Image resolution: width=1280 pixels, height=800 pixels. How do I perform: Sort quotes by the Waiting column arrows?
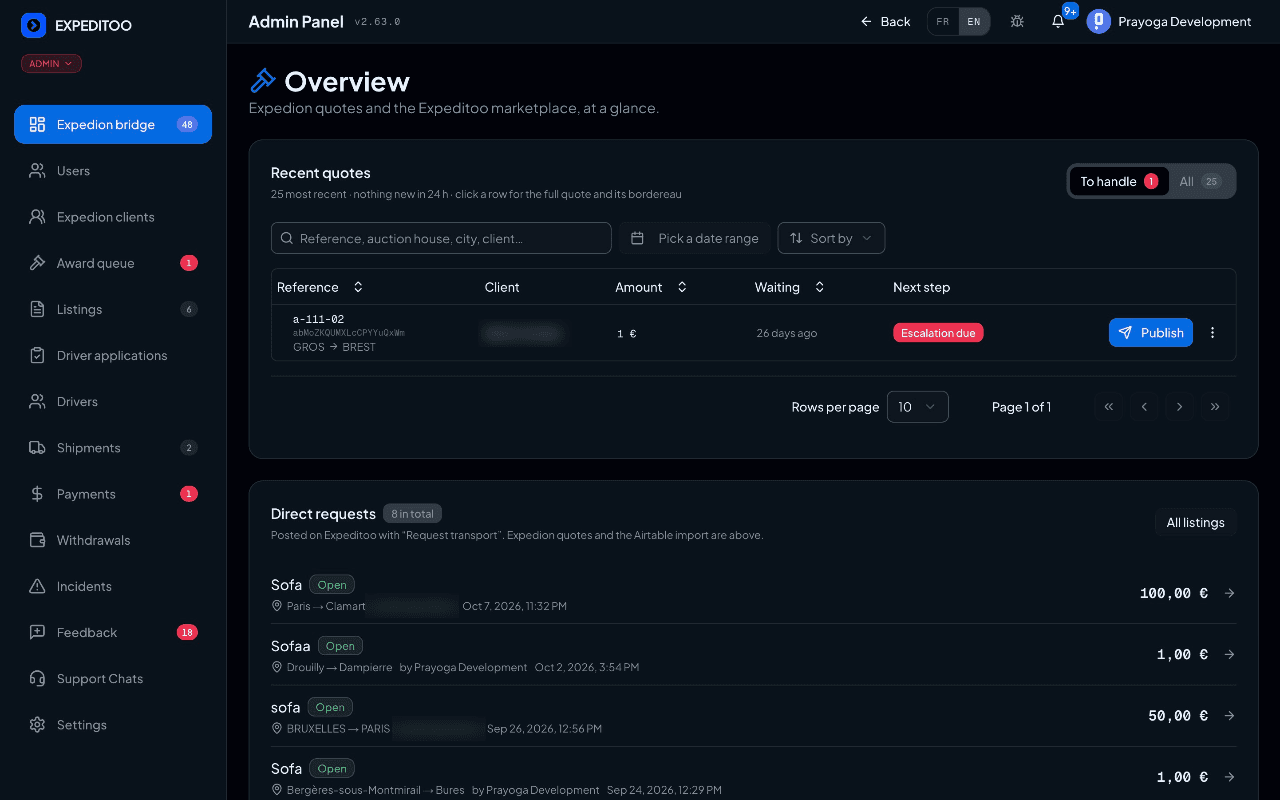(x=819, y=287)
